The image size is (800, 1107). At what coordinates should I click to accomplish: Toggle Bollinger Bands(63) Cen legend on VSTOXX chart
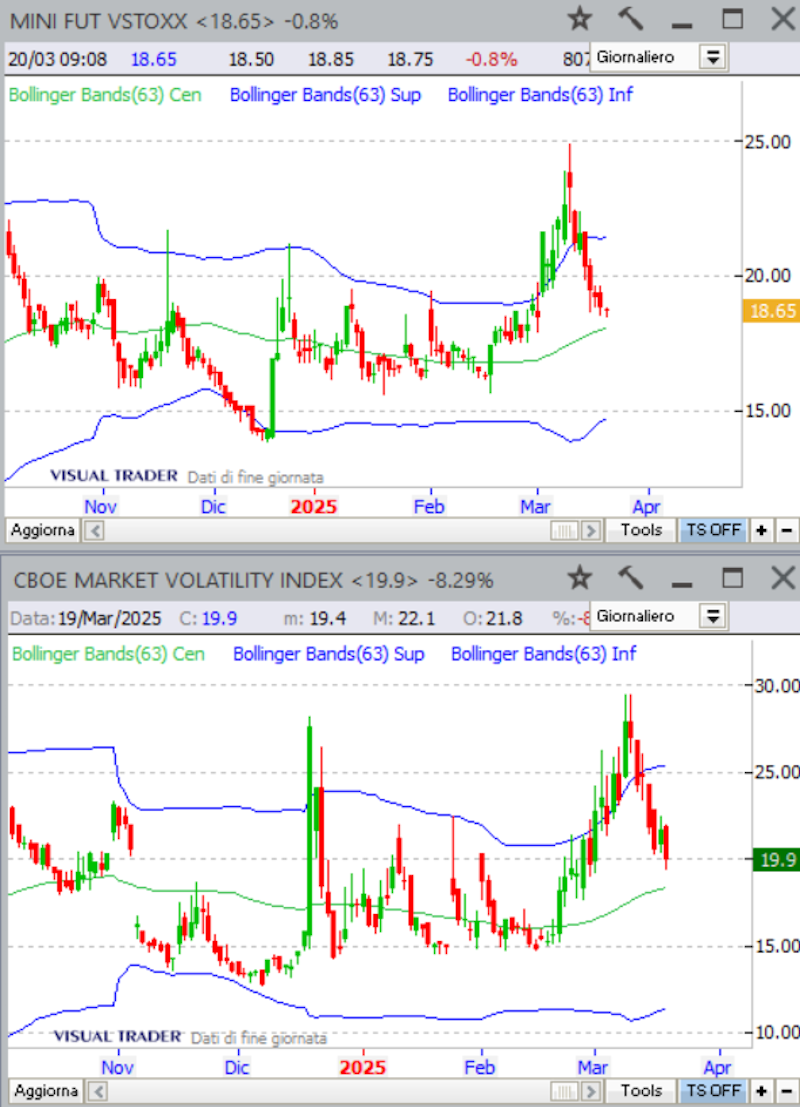[105, 95]
